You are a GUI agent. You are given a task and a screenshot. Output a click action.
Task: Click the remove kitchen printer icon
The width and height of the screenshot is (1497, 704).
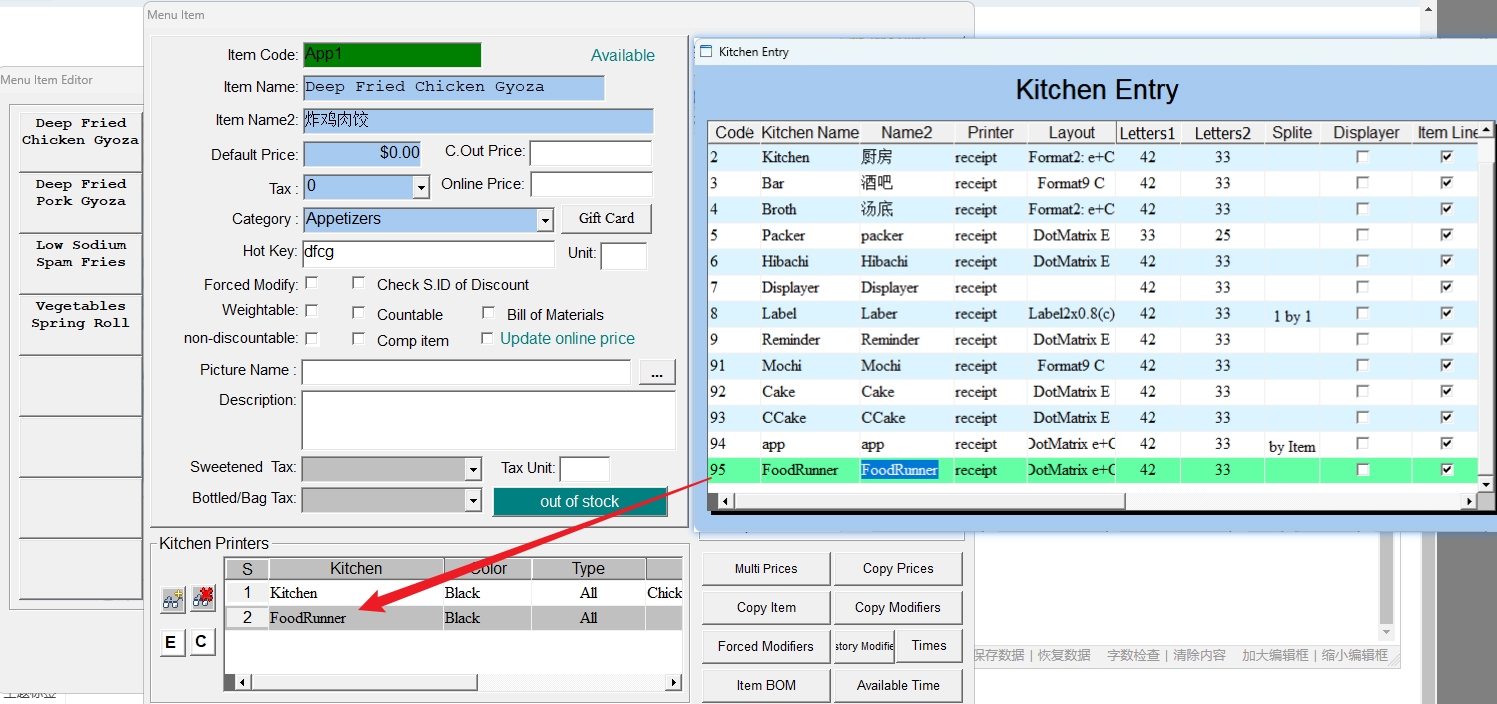204,599
